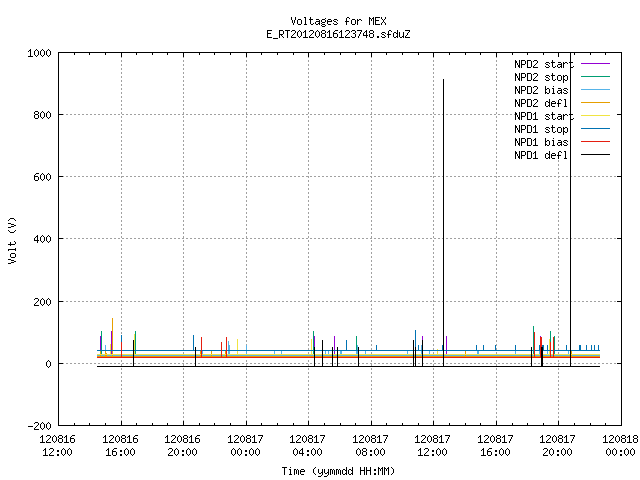Select the 'NPD1 bias' legend label

(x=541, y=142)
